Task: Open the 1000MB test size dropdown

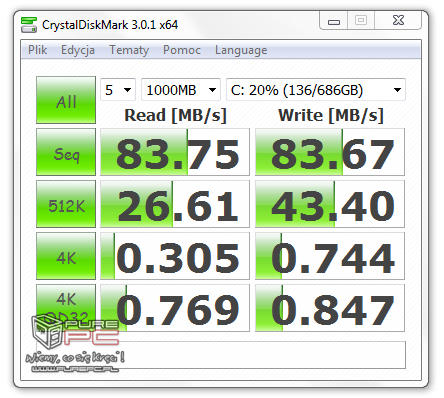Action: (x=181, y=90)
